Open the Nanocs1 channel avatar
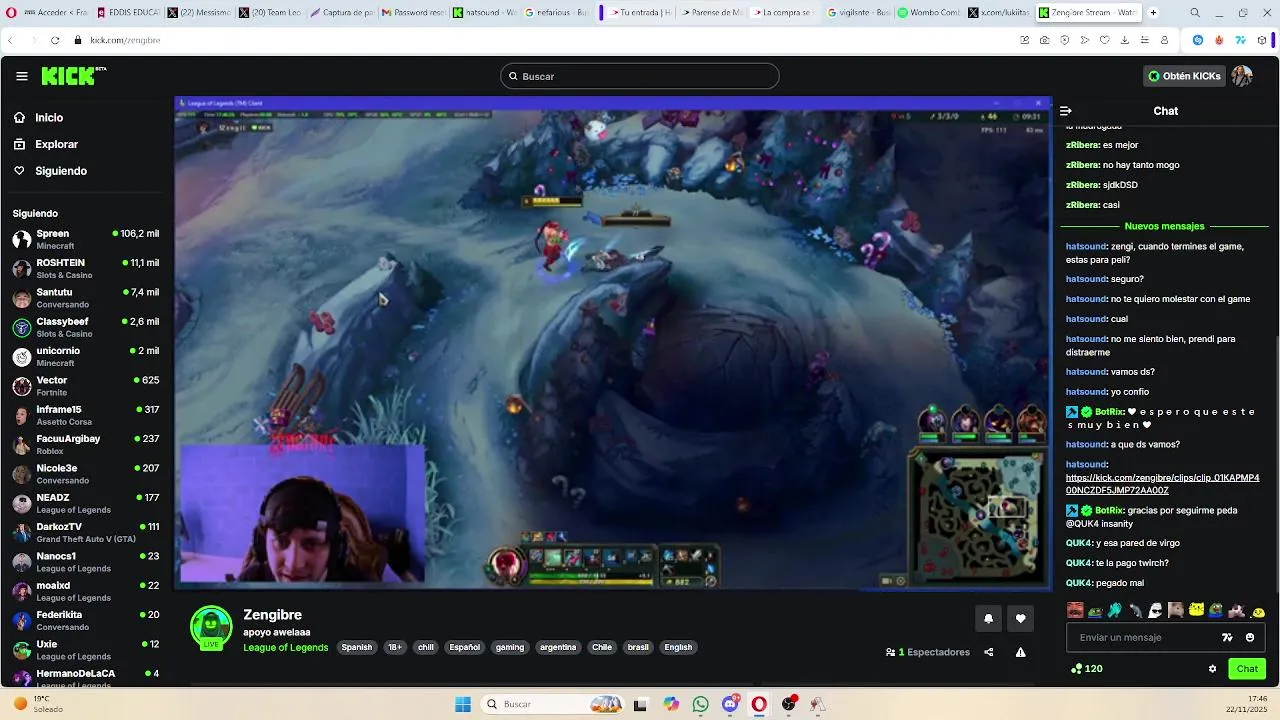The width and height of the screenshot is (1280, 720). click(21, 562)
